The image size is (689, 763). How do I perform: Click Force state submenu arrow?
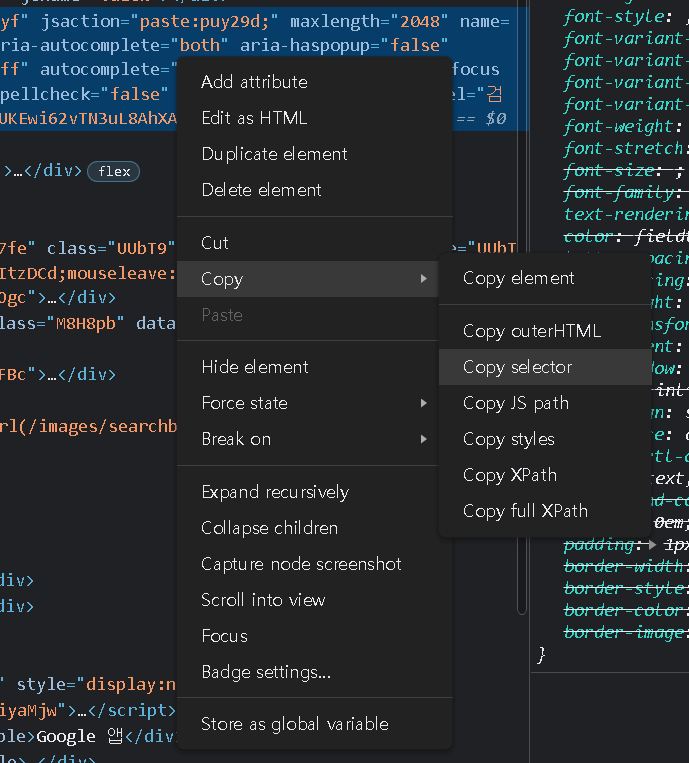click(x=424, y=403)
